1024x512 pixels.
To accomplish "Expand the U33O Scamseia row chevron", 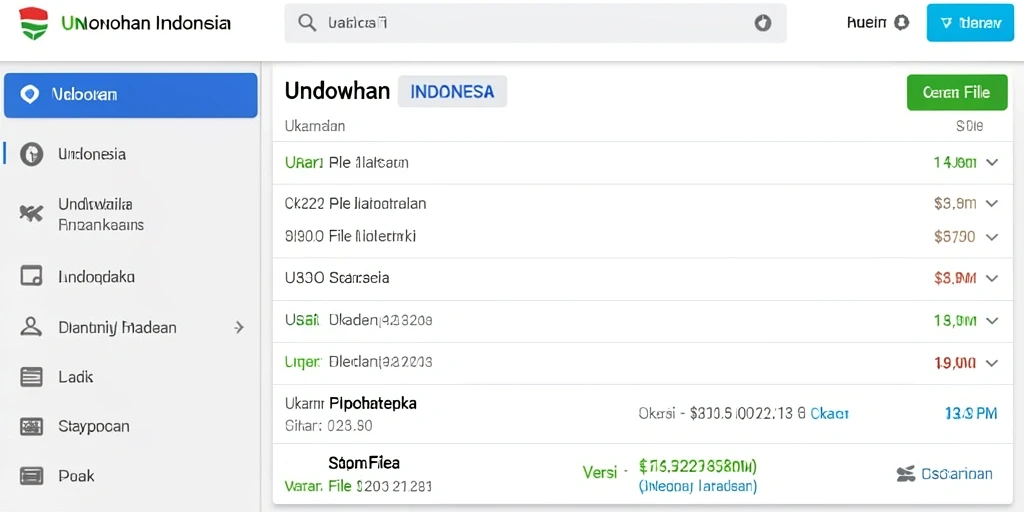I will pyautogui.click(x=992, y=279).
